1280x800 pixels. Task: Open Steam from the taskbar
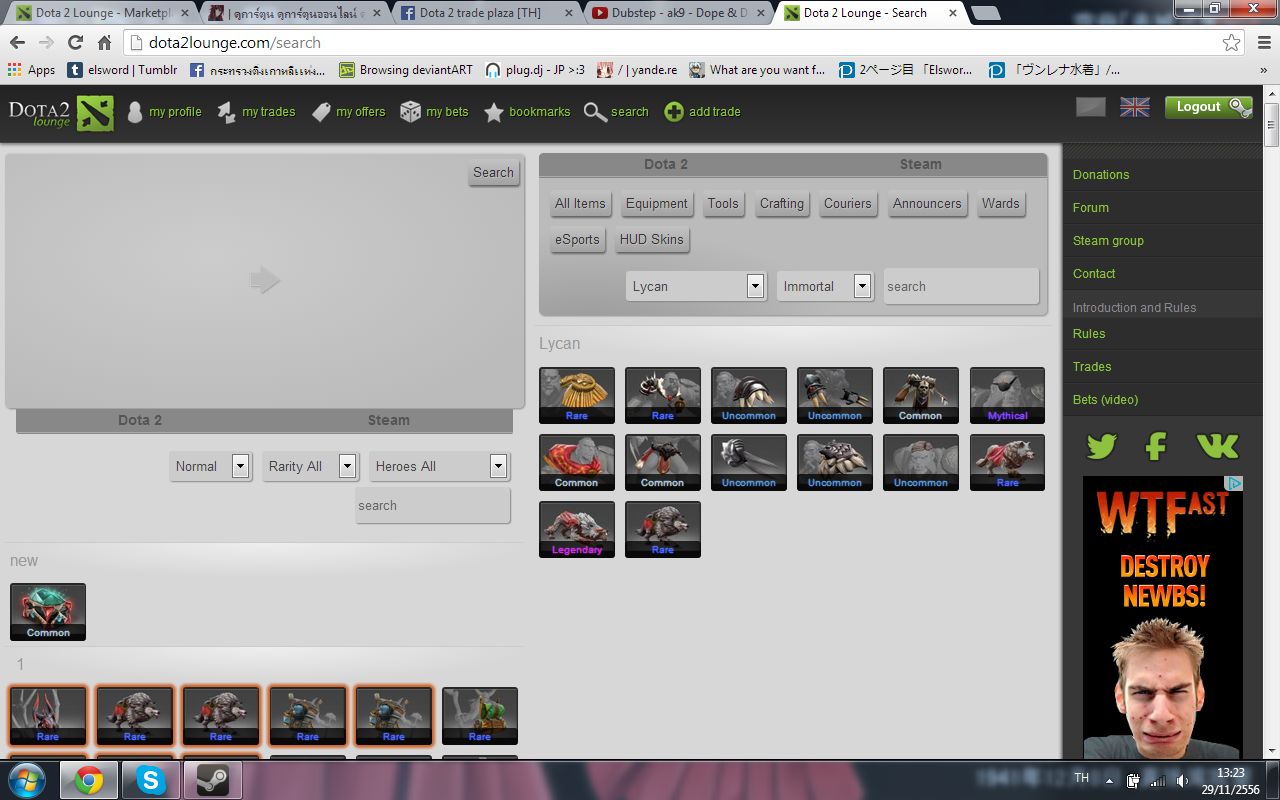coord(212,780)
